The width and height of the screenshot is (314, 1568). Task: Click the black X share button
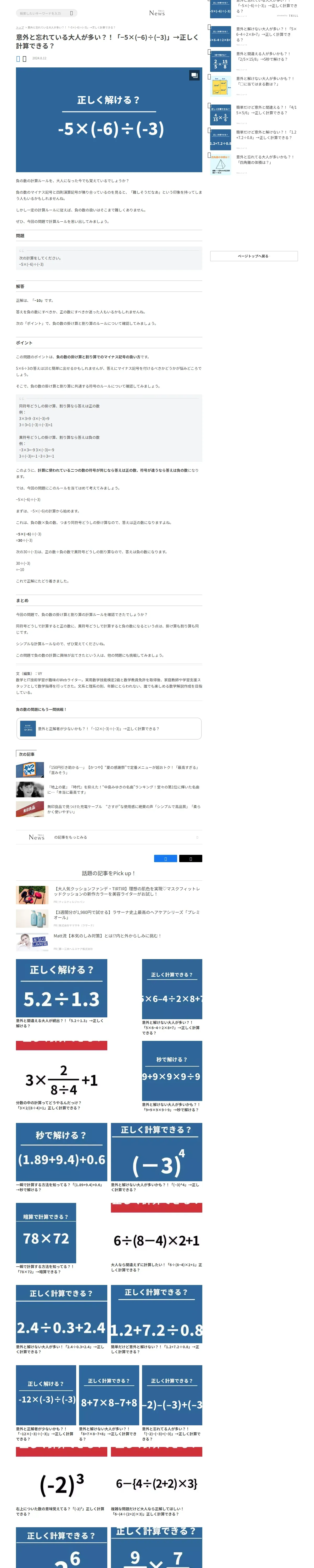click(x=191, y=859)
